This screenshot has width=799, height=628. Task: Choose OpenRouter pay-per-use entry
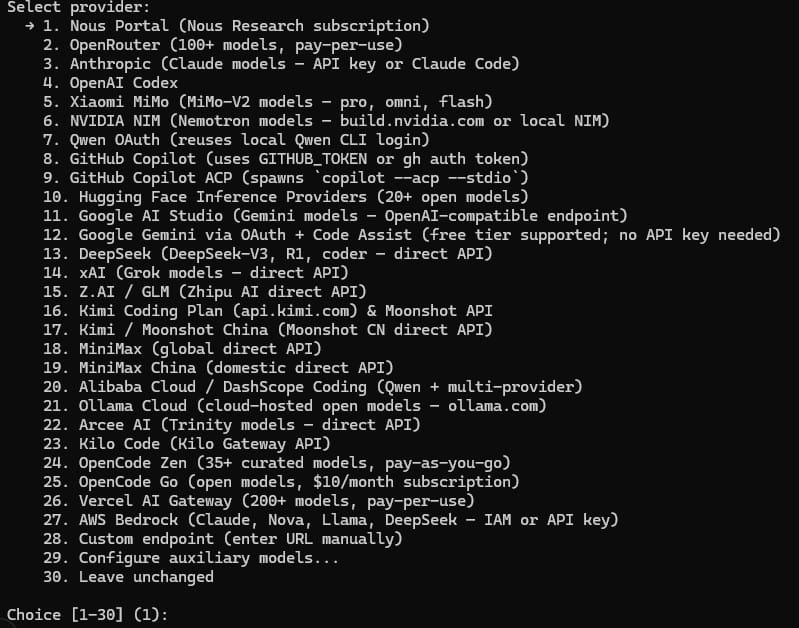pyautogui.click(x=223, y=45)
